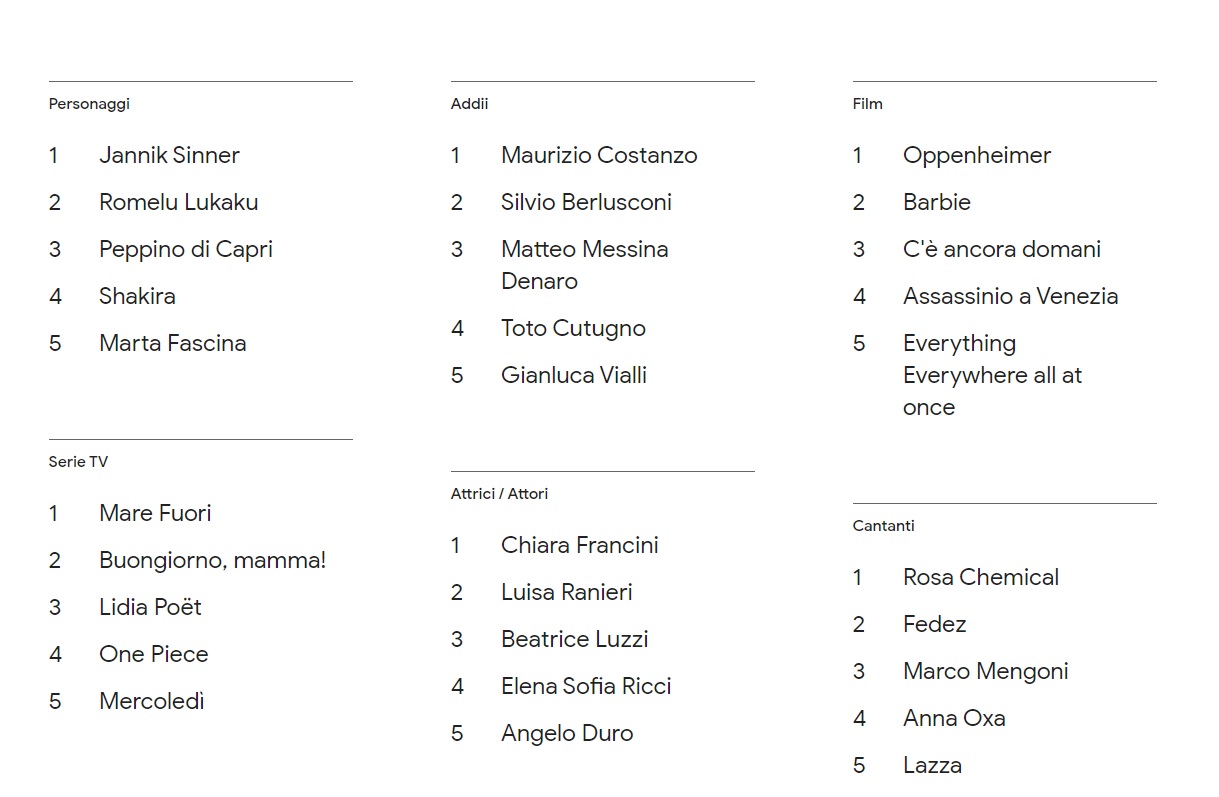
Task: Click Maurizio Costanzo under Addii
Action: coord(599,155)
